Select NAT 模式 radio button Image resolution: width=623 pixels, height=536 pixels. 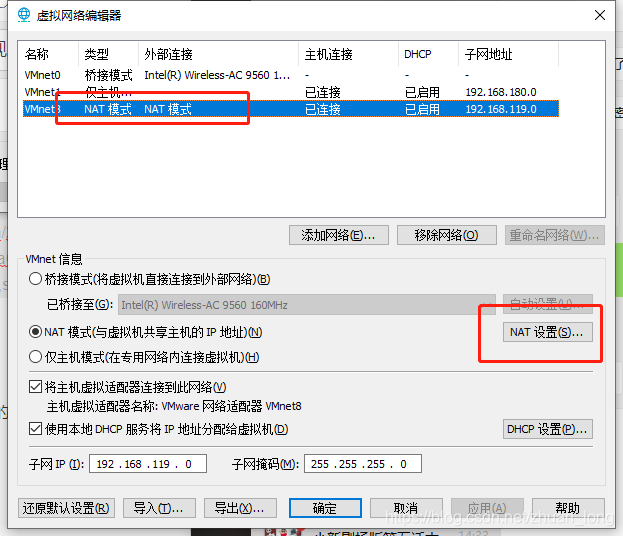(35, 332)
